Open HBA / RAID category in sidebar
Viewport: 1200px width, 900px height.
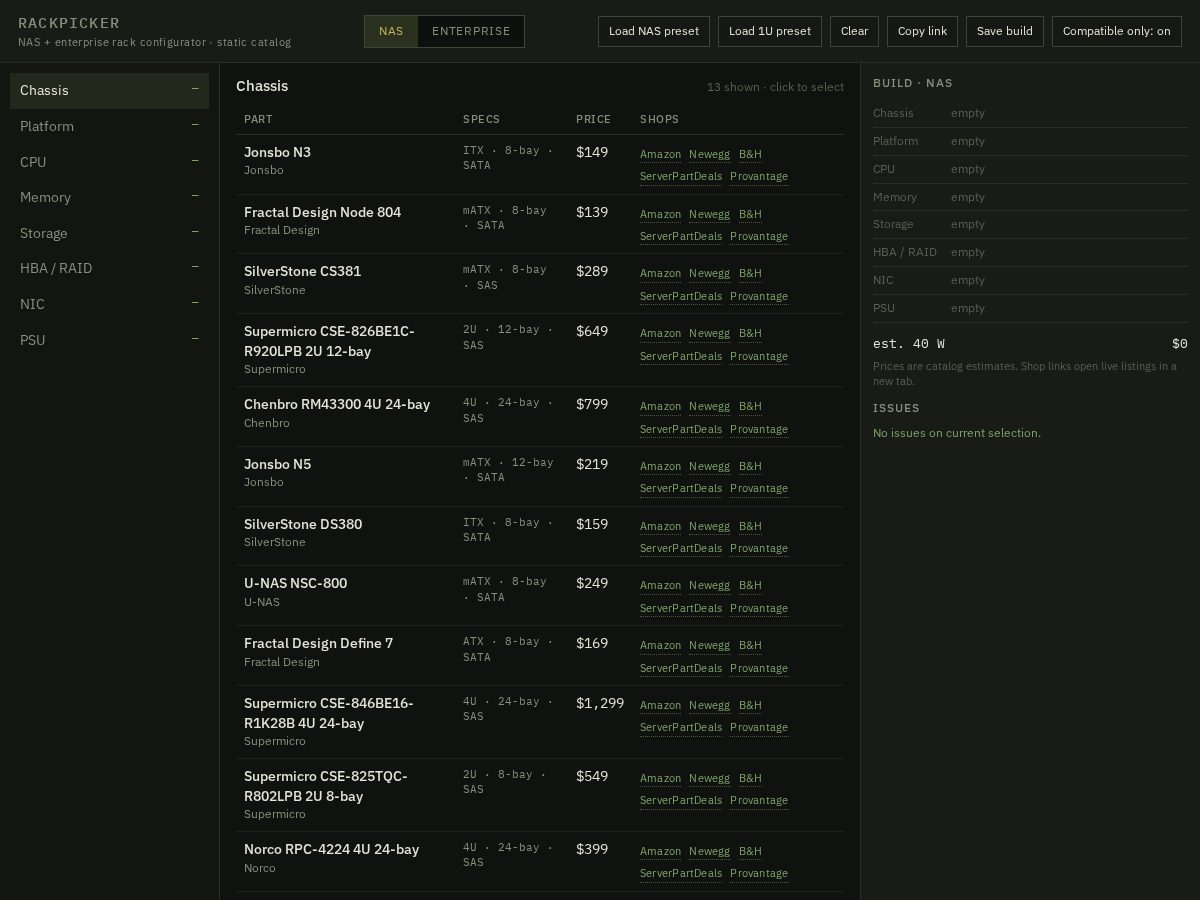coord(109,268)
